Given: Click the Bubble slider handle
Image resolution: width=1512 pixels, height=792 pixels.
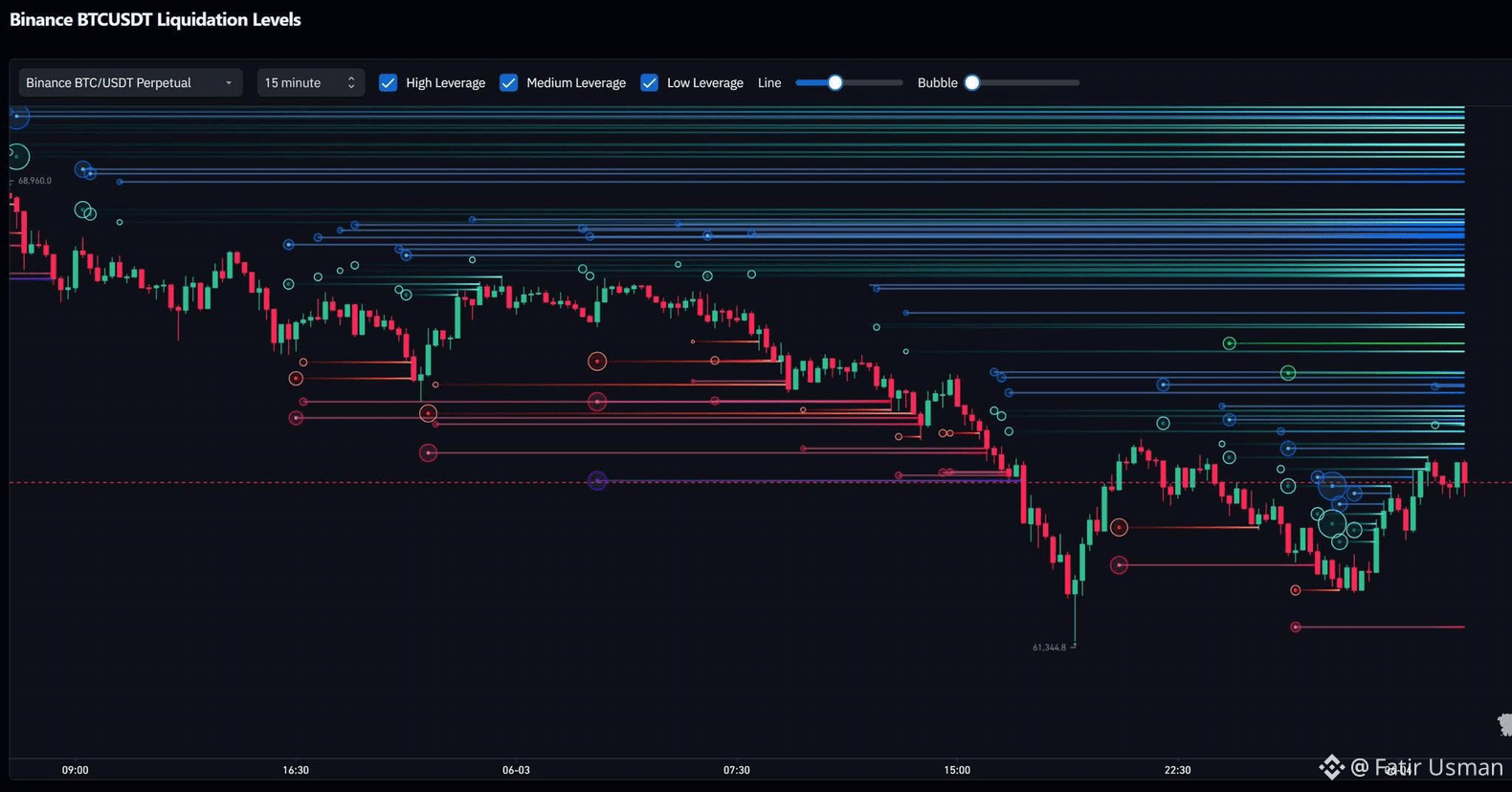Looking at the screenshot, I should (972, 83).
